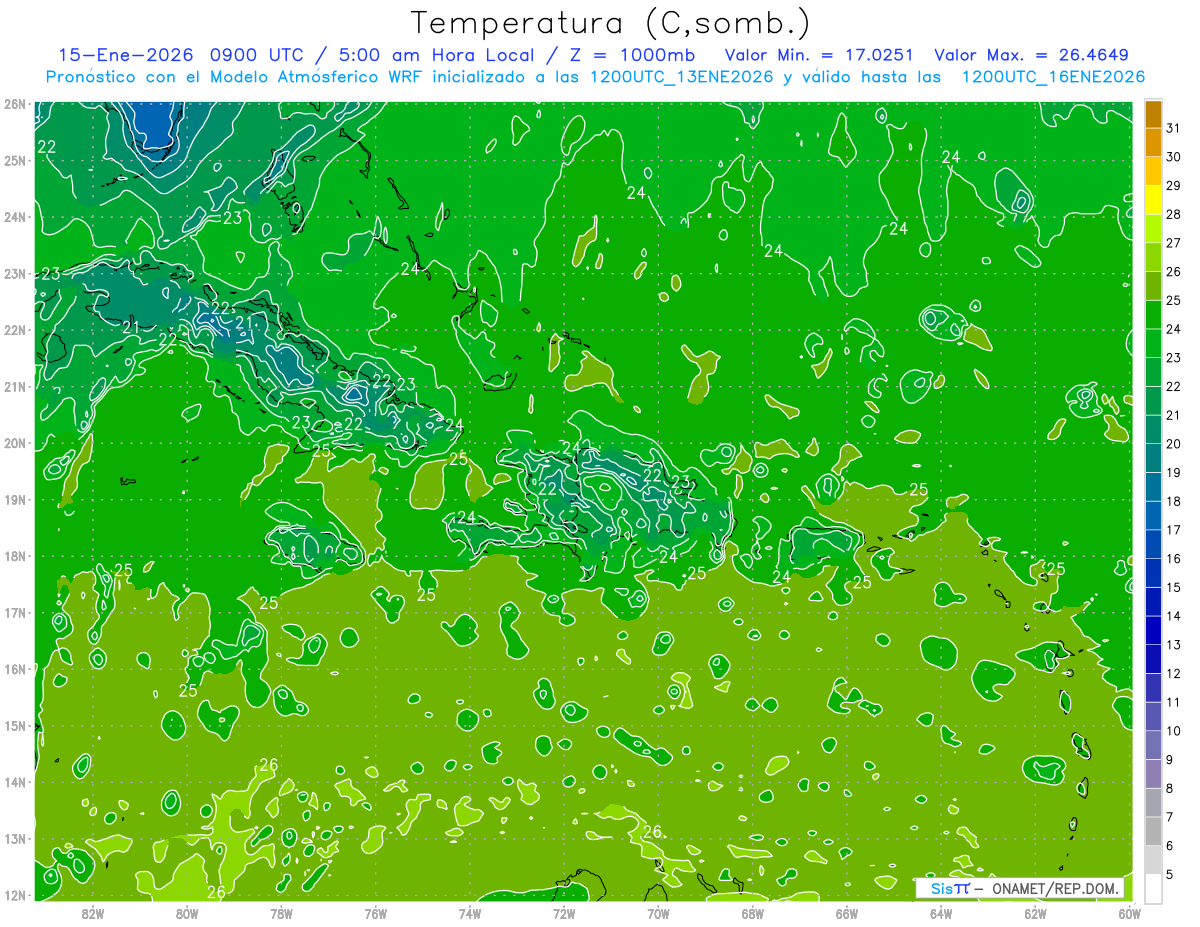Click the 60W longitude axis label
1200x927 pixels.
pyautogui.click(x=1129, y=913)
